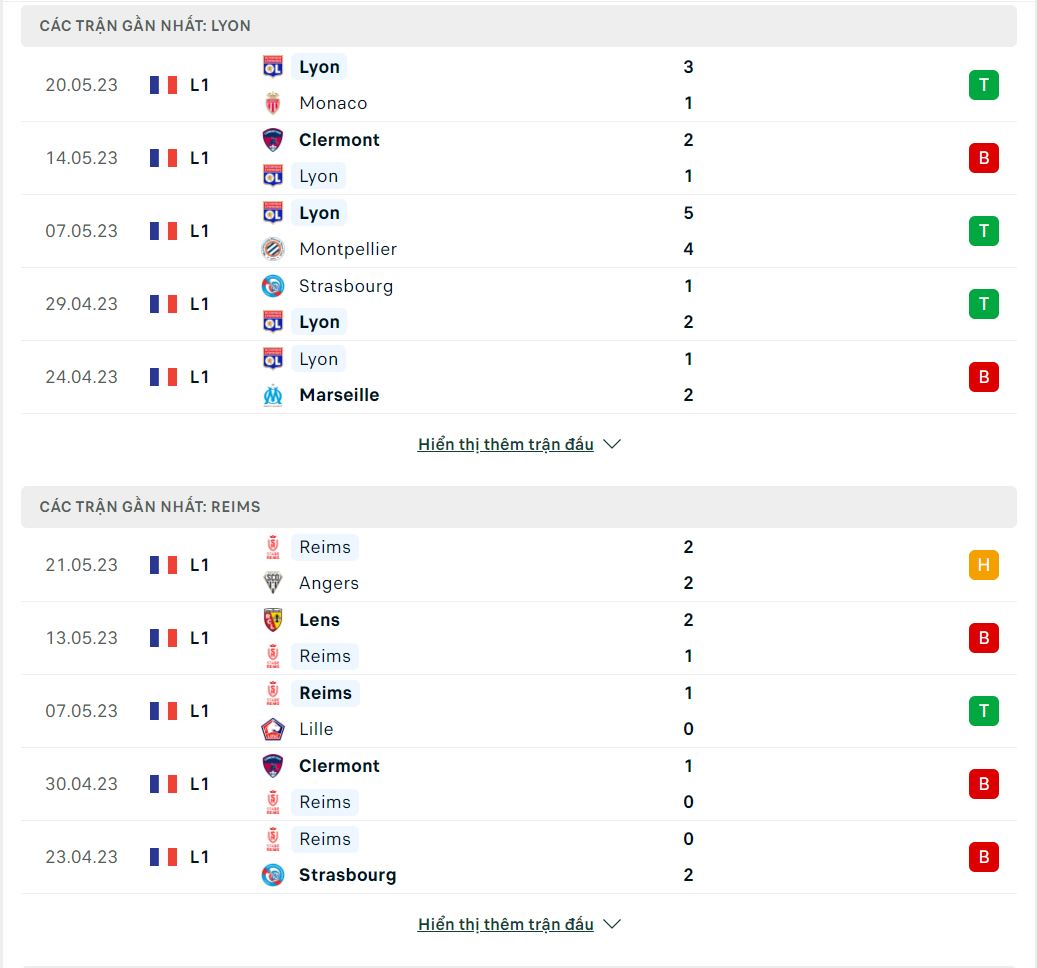Click the Lille club crest icon
The width and height of the screenshot is (1037, 968).
click(x=272, y=729)
